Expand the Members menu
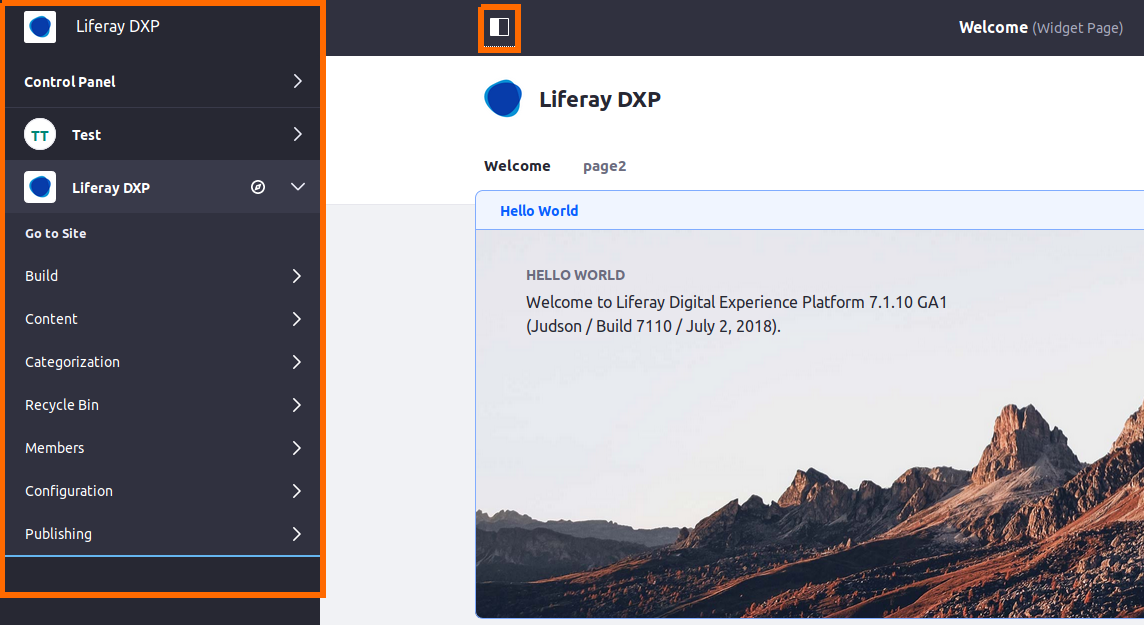 point(296,448)
